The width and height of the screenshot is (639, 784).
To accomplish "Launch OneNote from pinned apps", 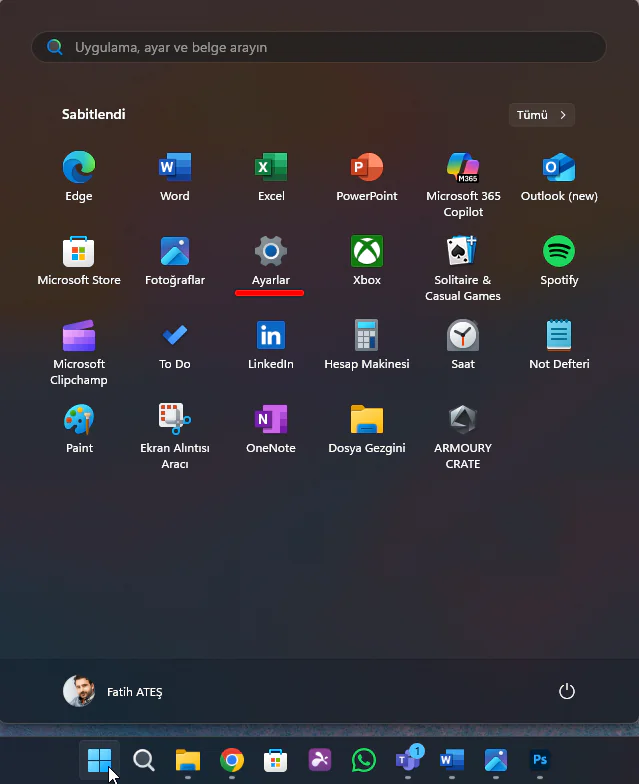I will tap(270, 429).
